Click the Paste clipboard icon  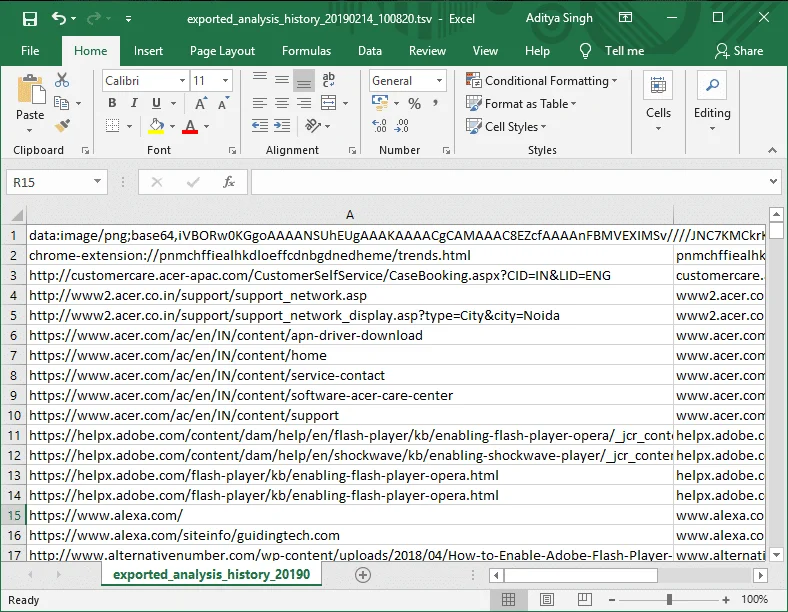point(31,89)
